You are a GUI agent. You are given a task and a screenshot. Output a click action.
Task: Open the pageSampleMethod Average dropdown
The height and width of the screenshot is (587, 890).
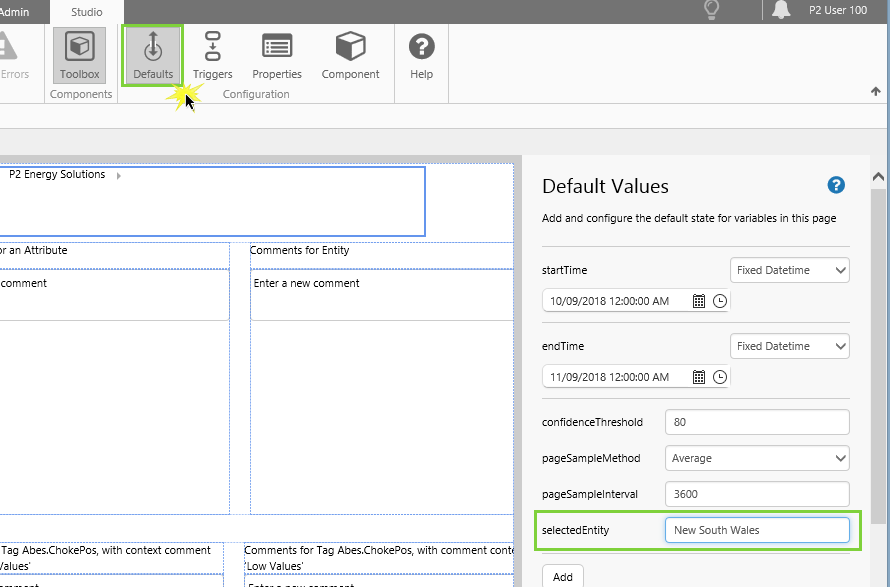pyautogui.click(x=756, y=458)
